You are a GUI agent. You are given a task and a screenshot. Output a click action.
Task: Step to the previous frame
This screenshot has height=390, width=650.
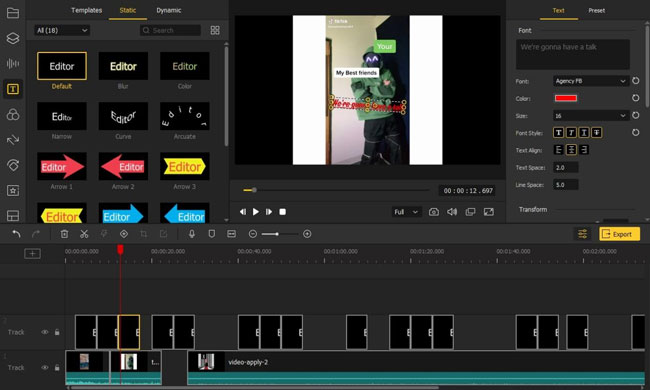(x=243, y=212)
